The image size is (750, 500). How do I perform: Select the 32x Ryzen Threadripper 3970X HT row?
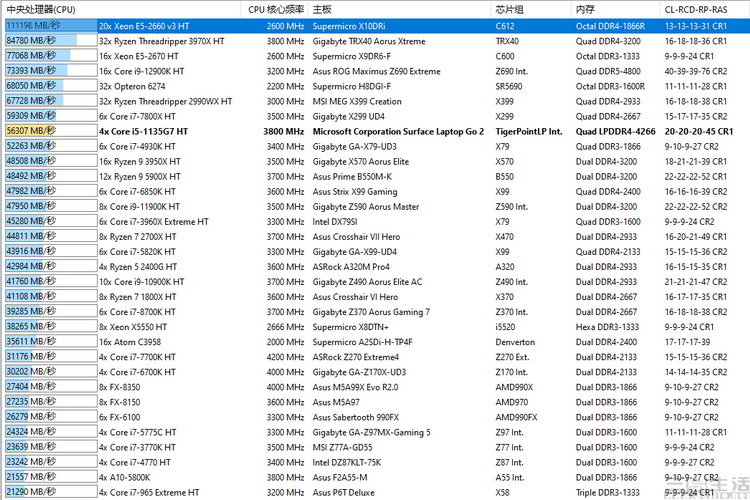click(x=377, y=41)
